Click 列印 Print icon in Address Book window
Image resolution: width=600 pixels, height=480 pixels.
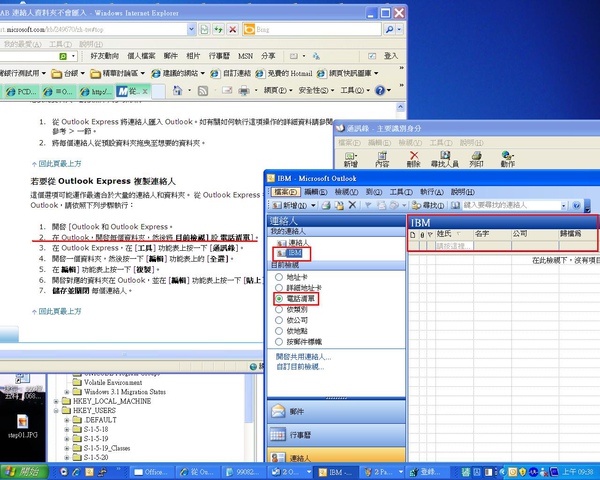[476, 159]
